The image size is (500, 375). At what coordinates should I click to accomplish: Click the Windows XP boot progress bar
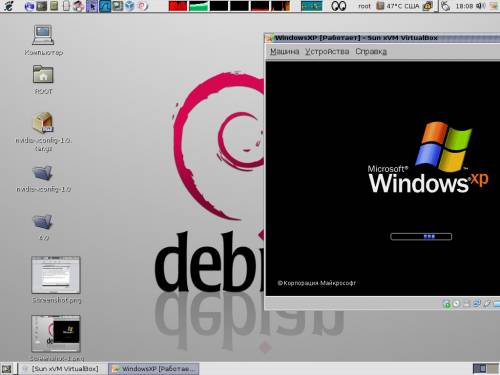click(x=421, y=237)
